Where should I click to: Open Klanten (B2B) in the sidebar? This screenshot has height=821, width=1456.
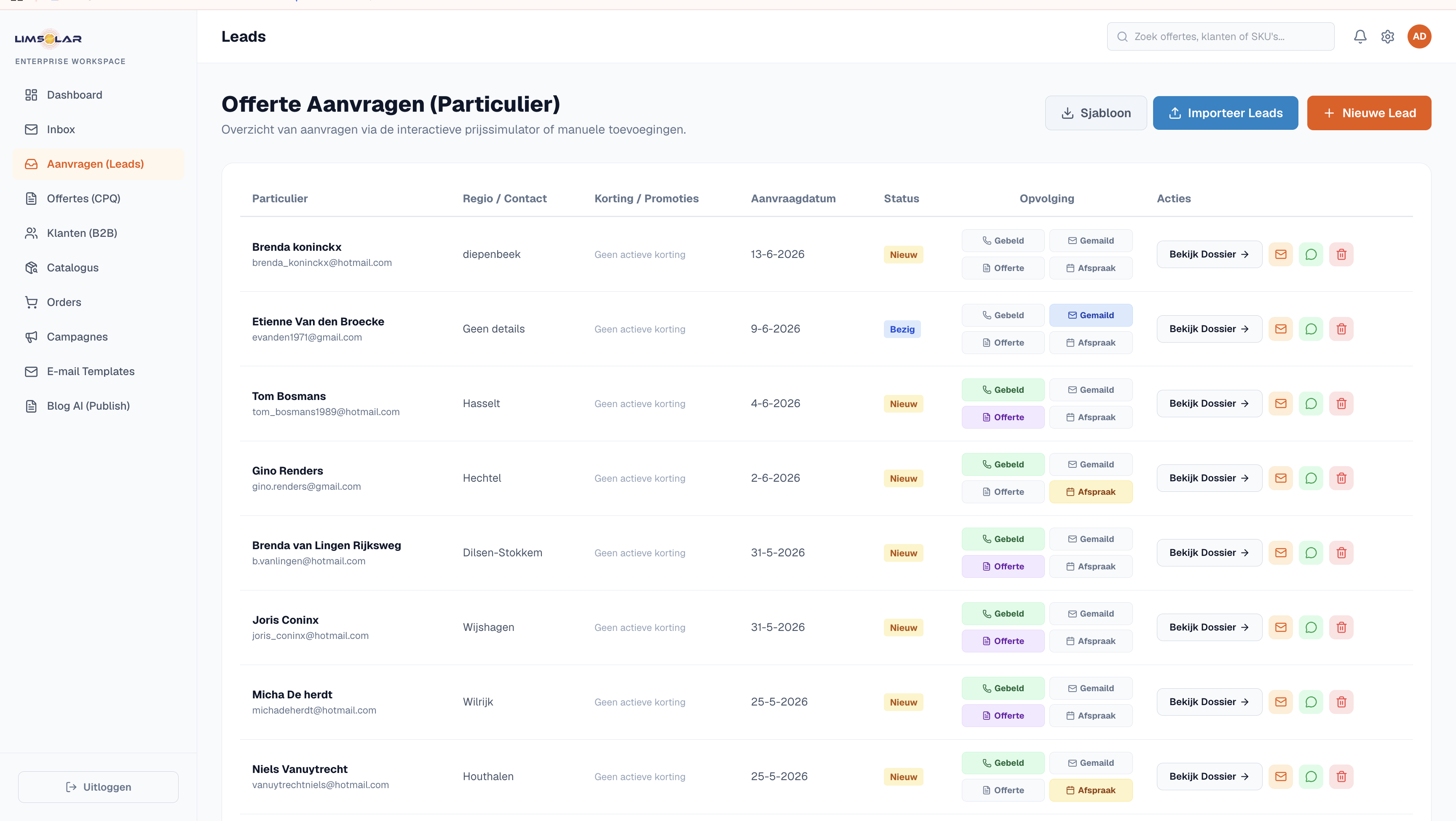(98, 233)
